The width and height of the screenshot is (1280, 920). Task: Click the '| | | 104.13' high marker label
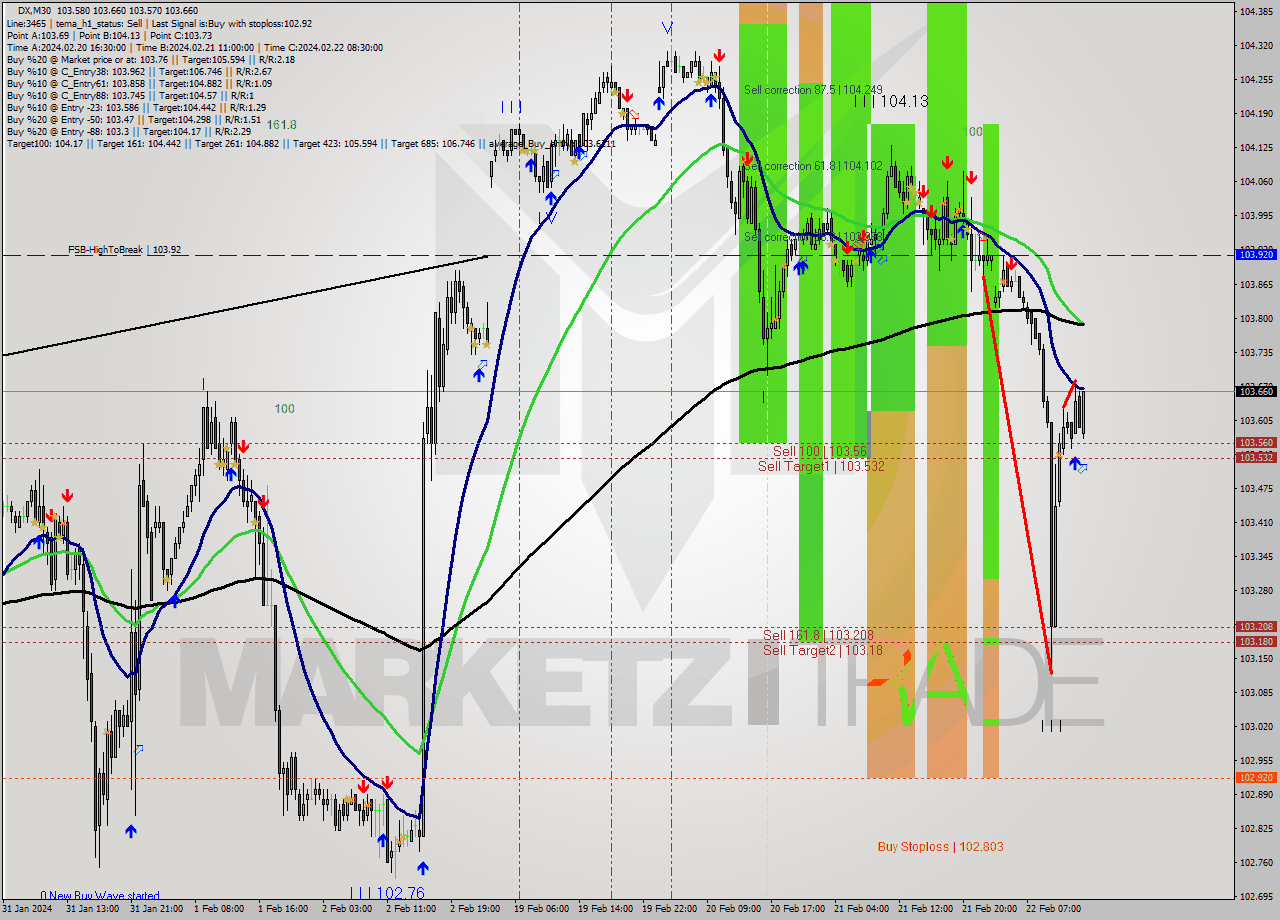(891, 101)
